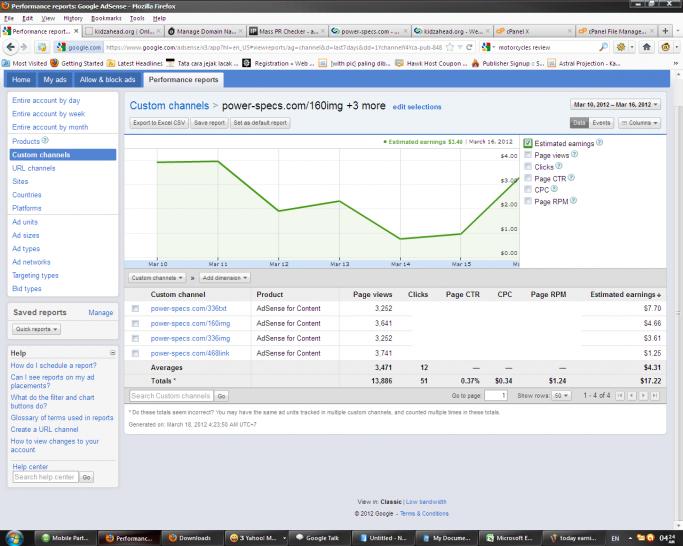Click the Mar 12 marker on chart timeline
This screenshot has height=546, width=683.
[279, 264]
